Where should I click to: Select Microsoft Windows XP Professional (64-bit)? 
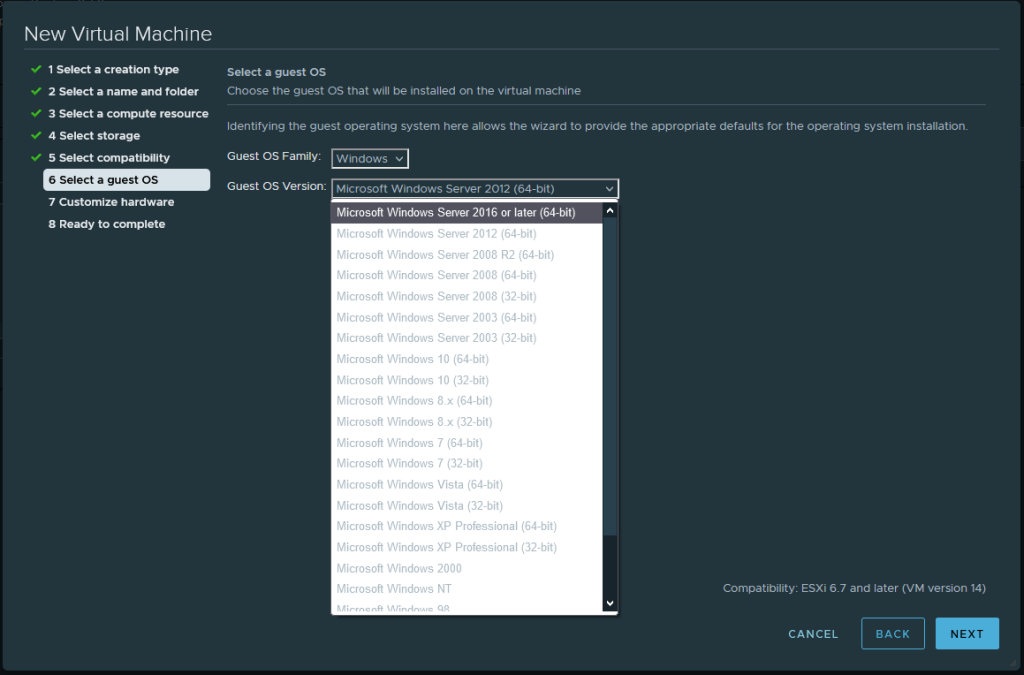click(447, 526)
